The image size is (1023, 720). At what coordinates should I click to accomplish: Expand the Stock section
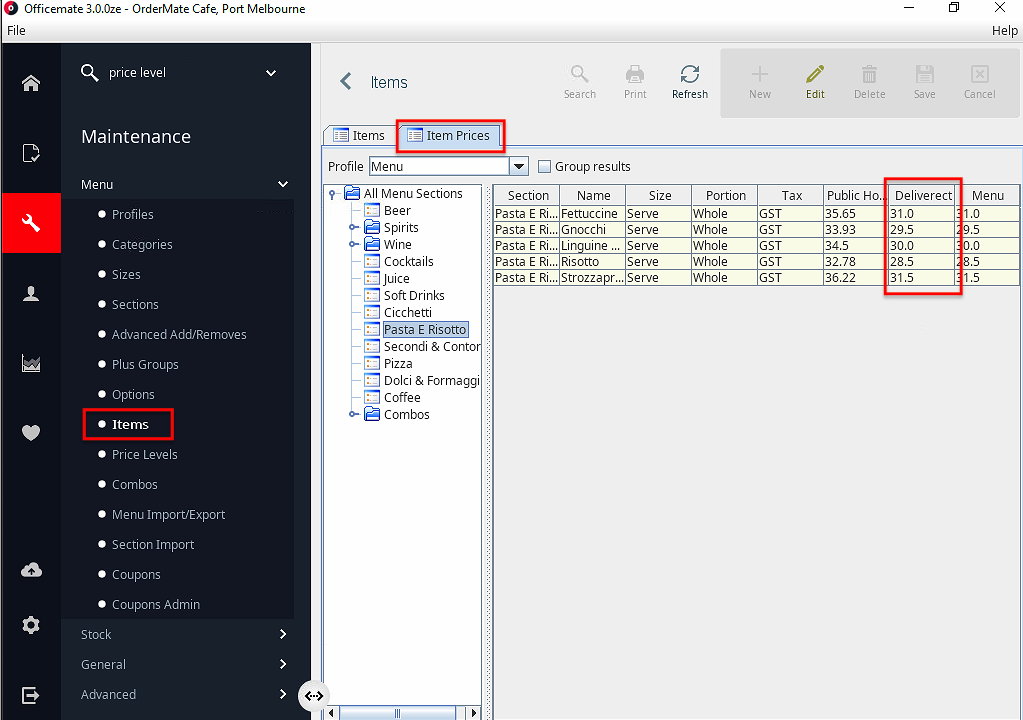(282, 634)
